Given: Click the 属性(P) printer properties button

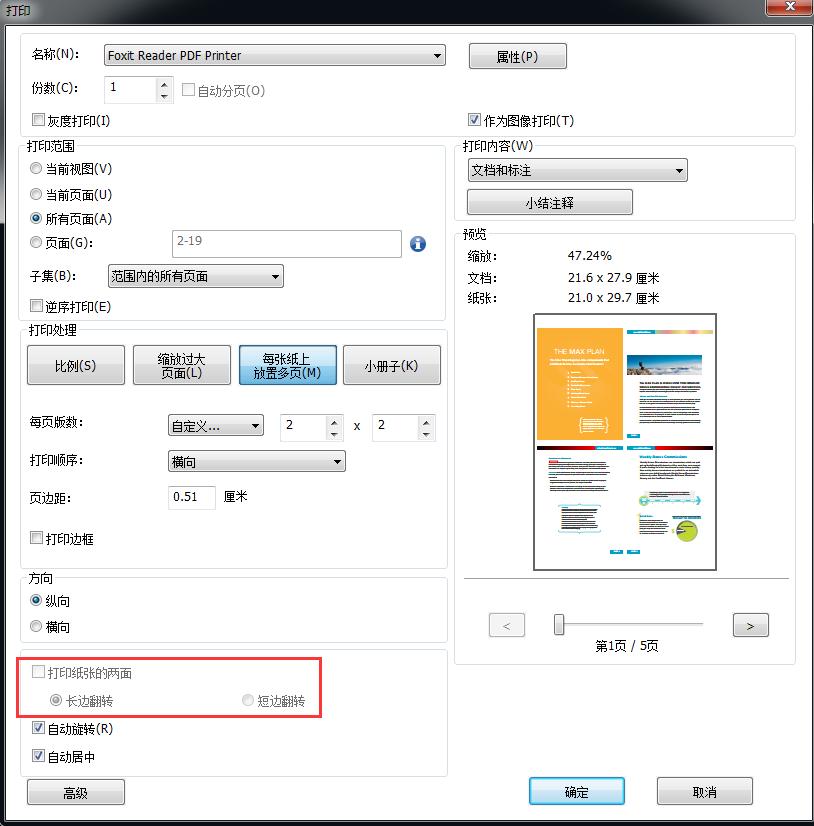Looking at the screenshot, I should click(x=517, y=55).
